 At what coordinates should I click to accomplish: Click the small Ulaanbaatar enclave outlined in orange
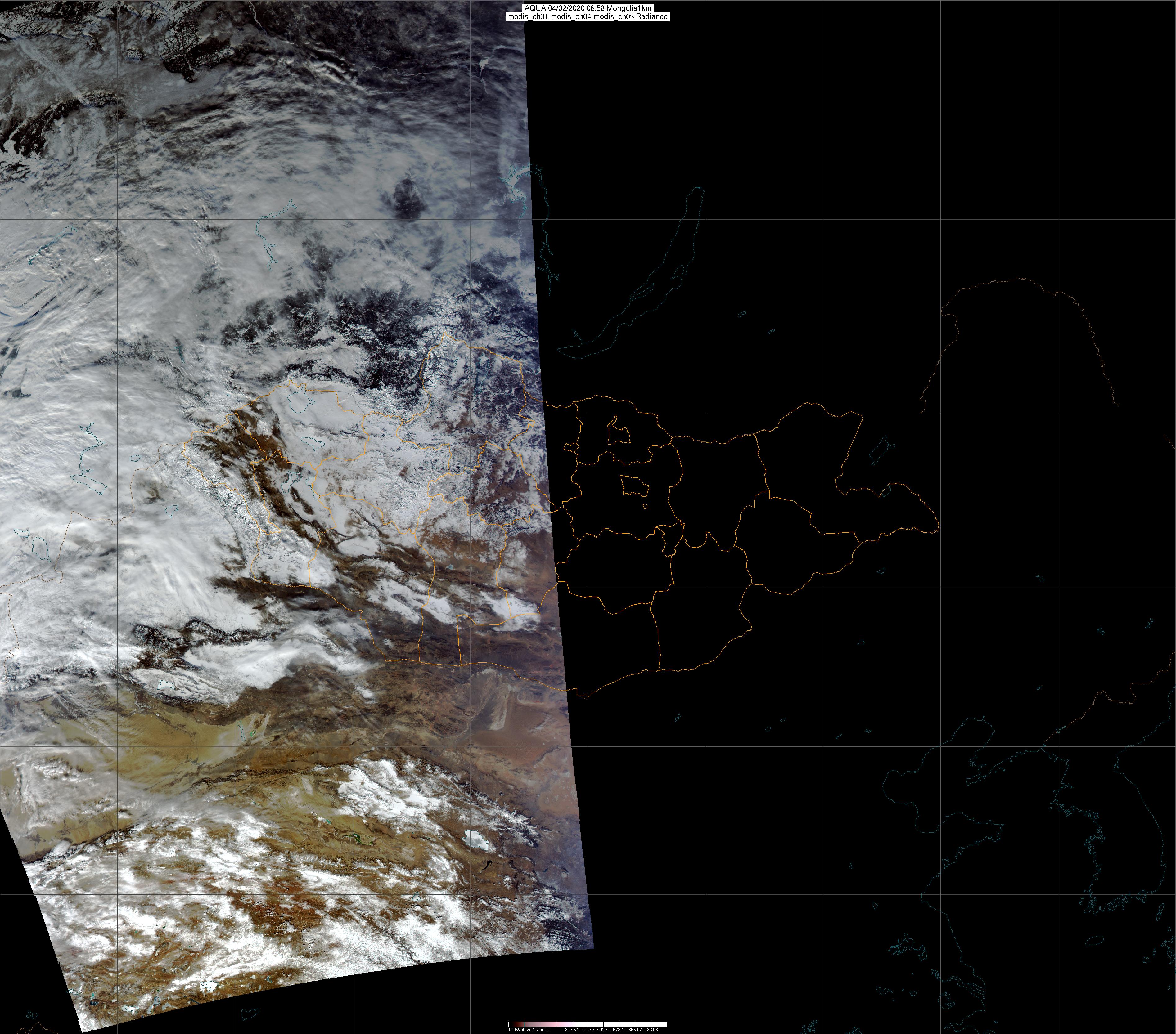635,486
